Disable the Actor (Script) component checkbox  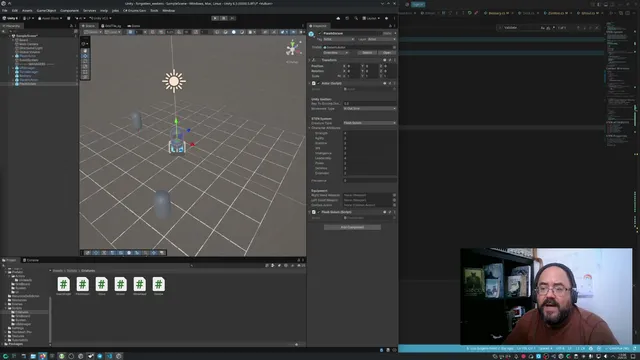[319, 83]
